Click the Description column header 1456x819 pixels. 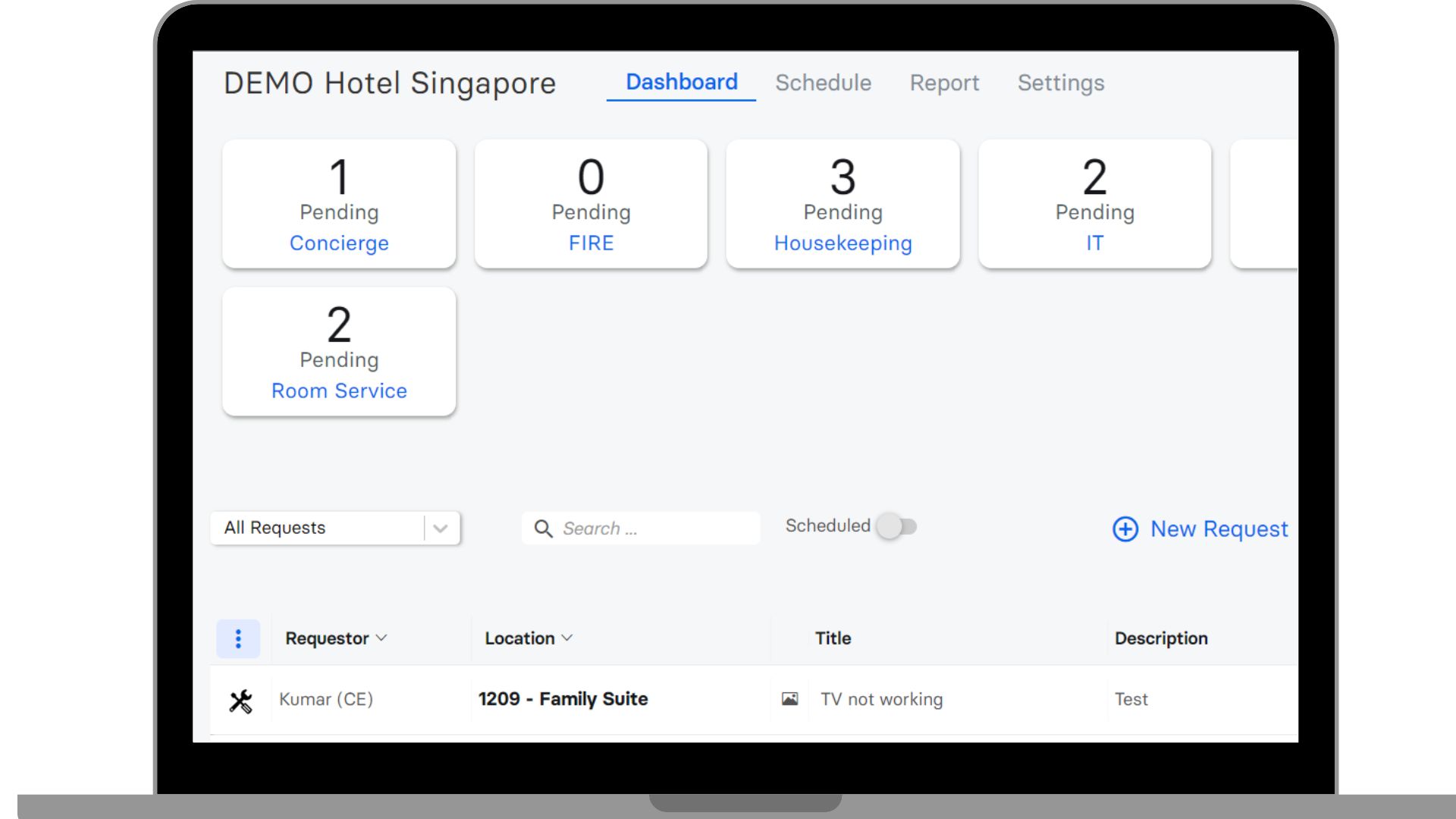1161,639
